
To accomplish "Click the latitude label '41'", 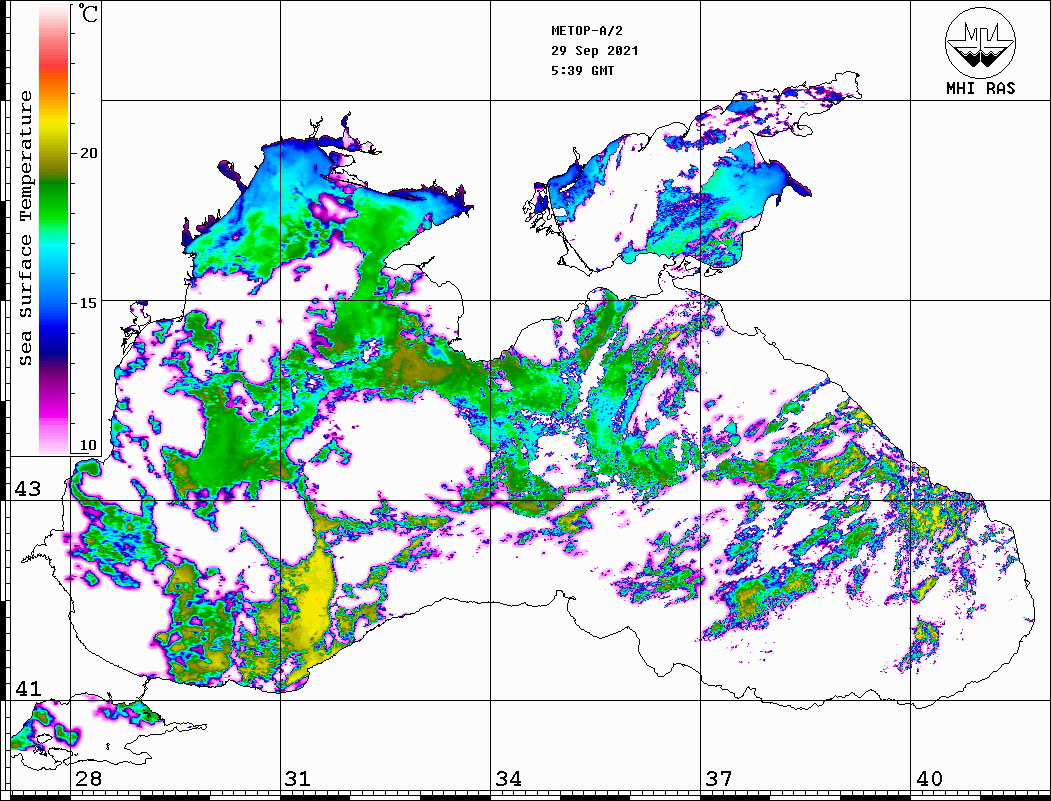I will coord(28,689).
